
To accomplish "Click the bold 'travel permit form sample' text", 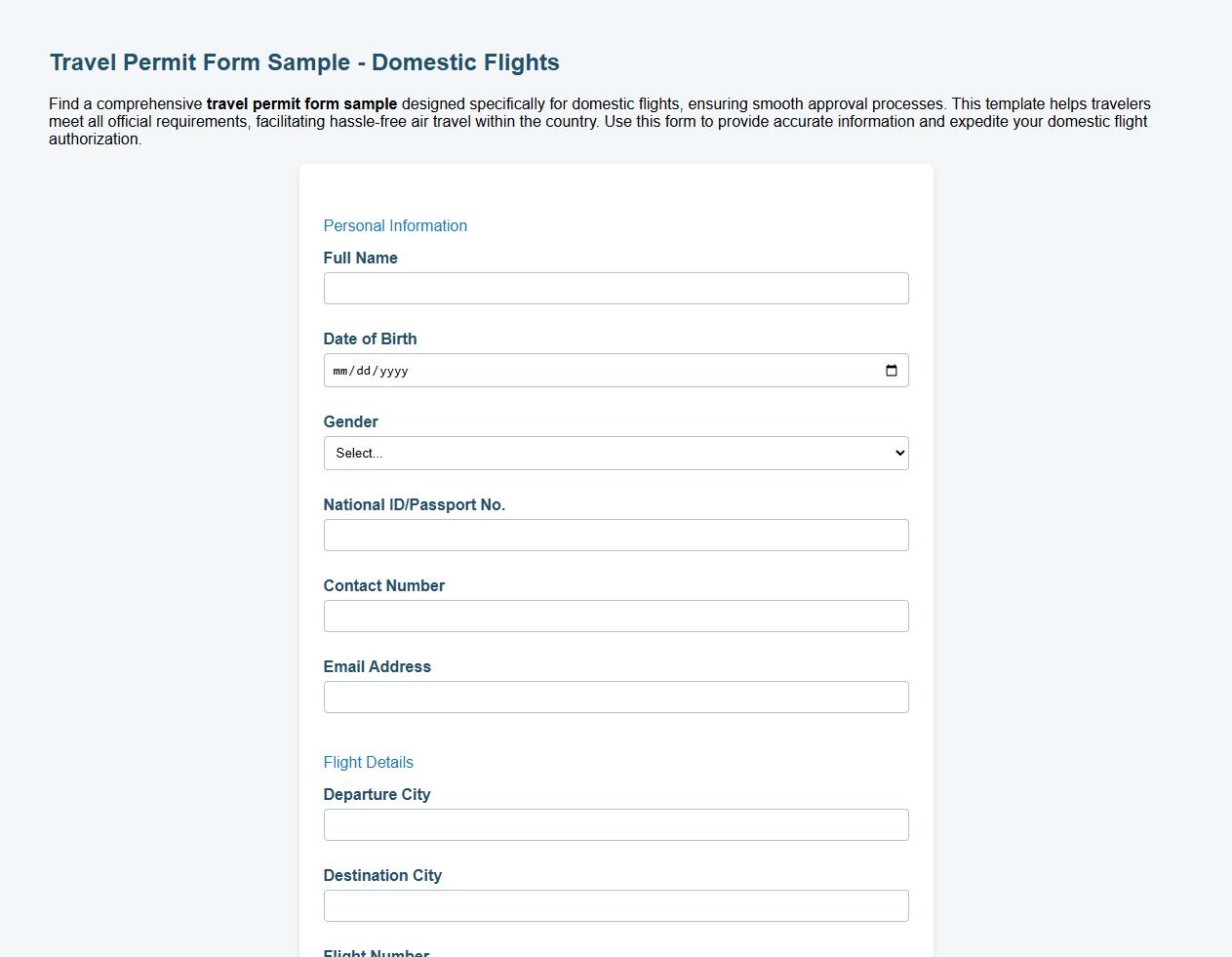I will [302, 103].
